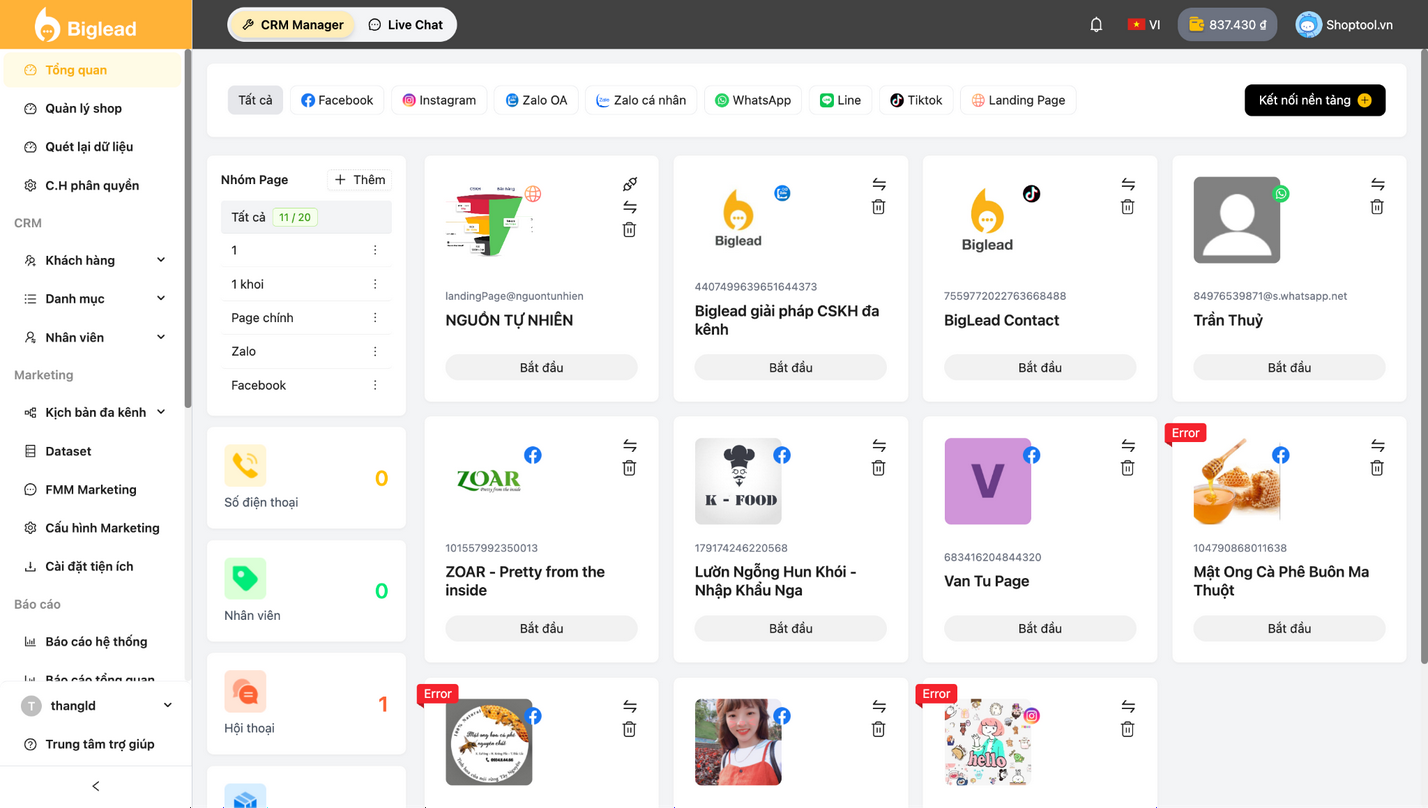Viewport: 1428px width, 808px height.
Task: Click the plug icon on NGUỒN TỰ NHIÊN card
Action: pyautogui.click(x=629, y=184)
